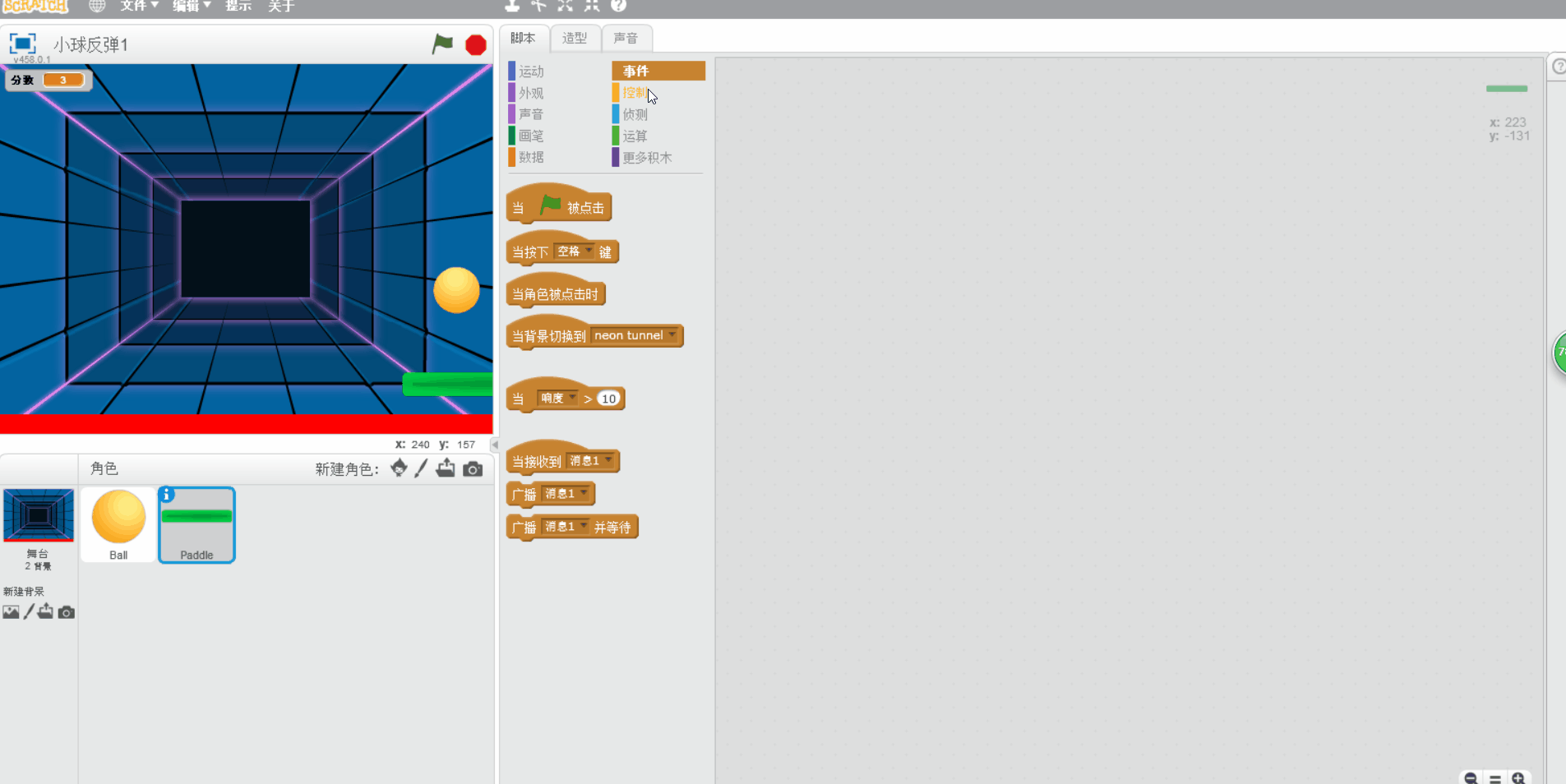Select the stage backdrop thumbnail

click(x=39, y=515)
